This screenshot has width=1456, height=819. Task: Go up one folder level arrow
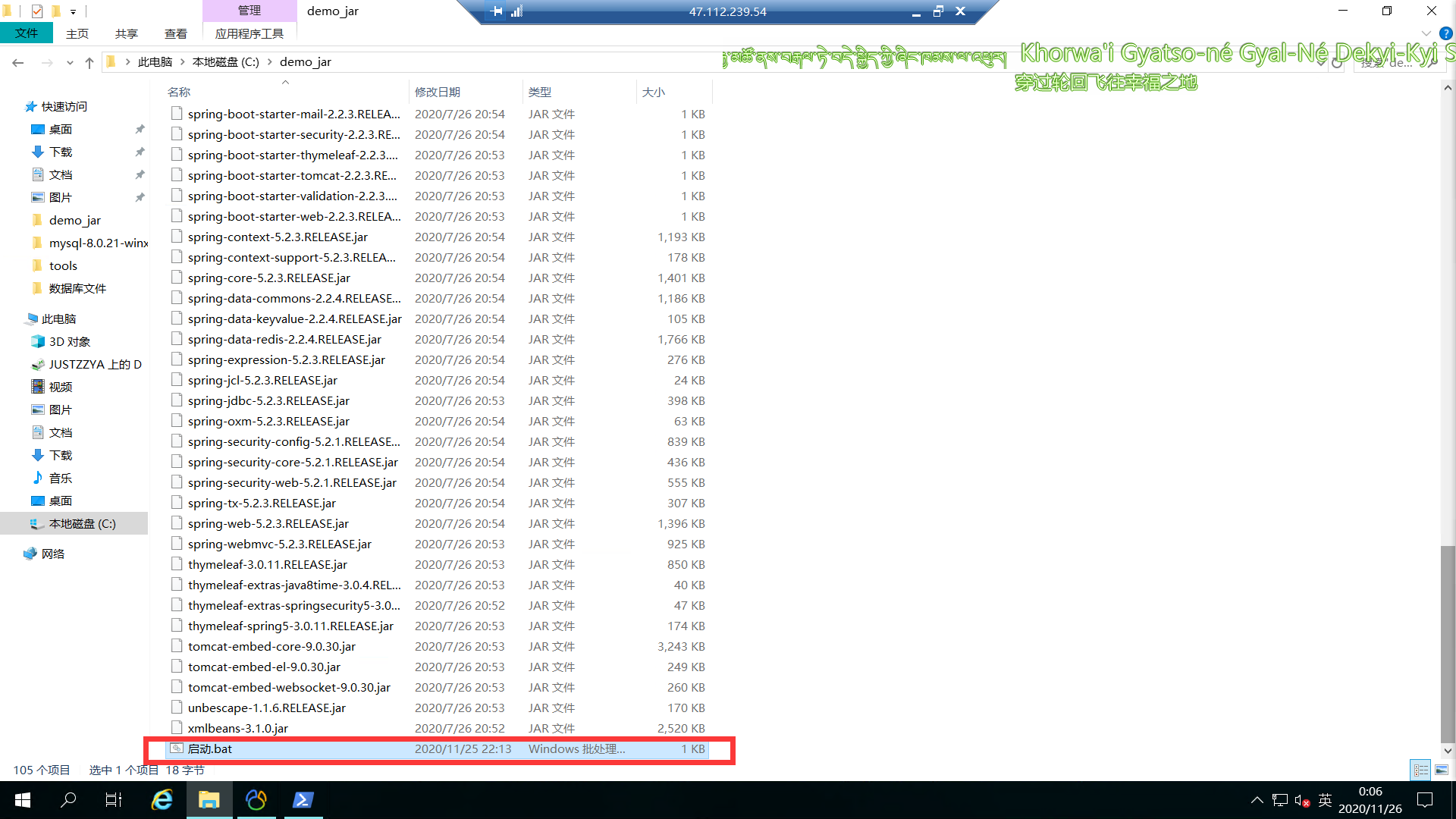coord(89,62)
